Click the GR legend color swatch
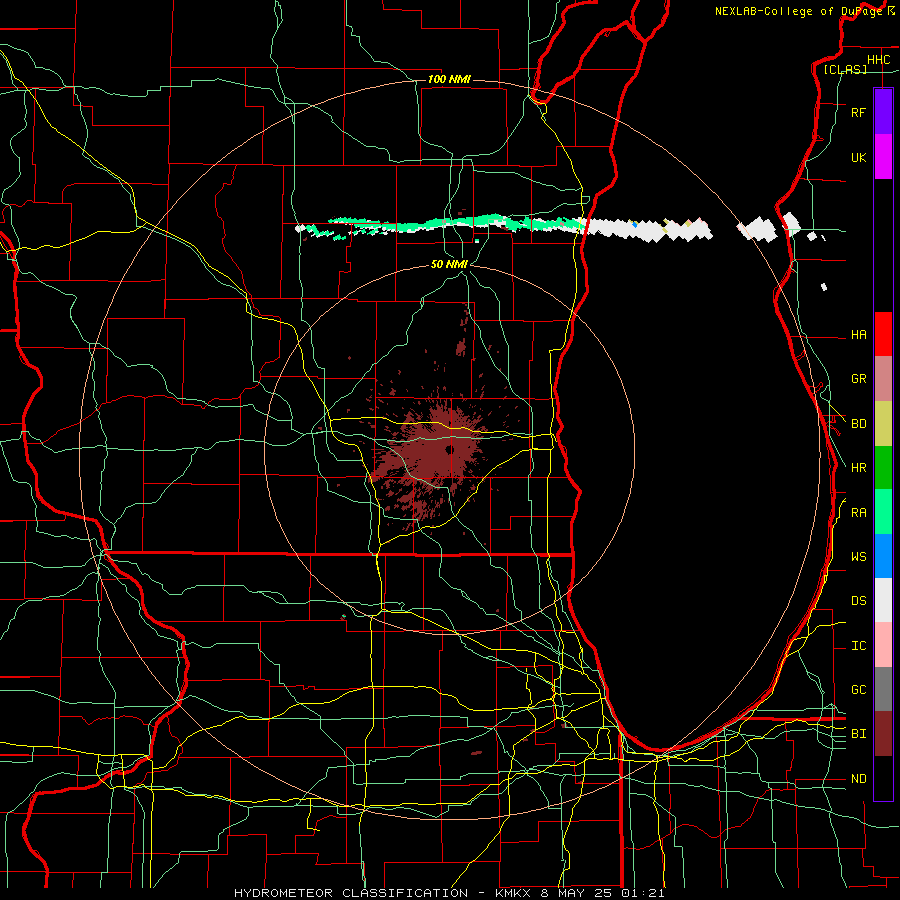Viewport: 900px width, 900px height. (883, 379)
